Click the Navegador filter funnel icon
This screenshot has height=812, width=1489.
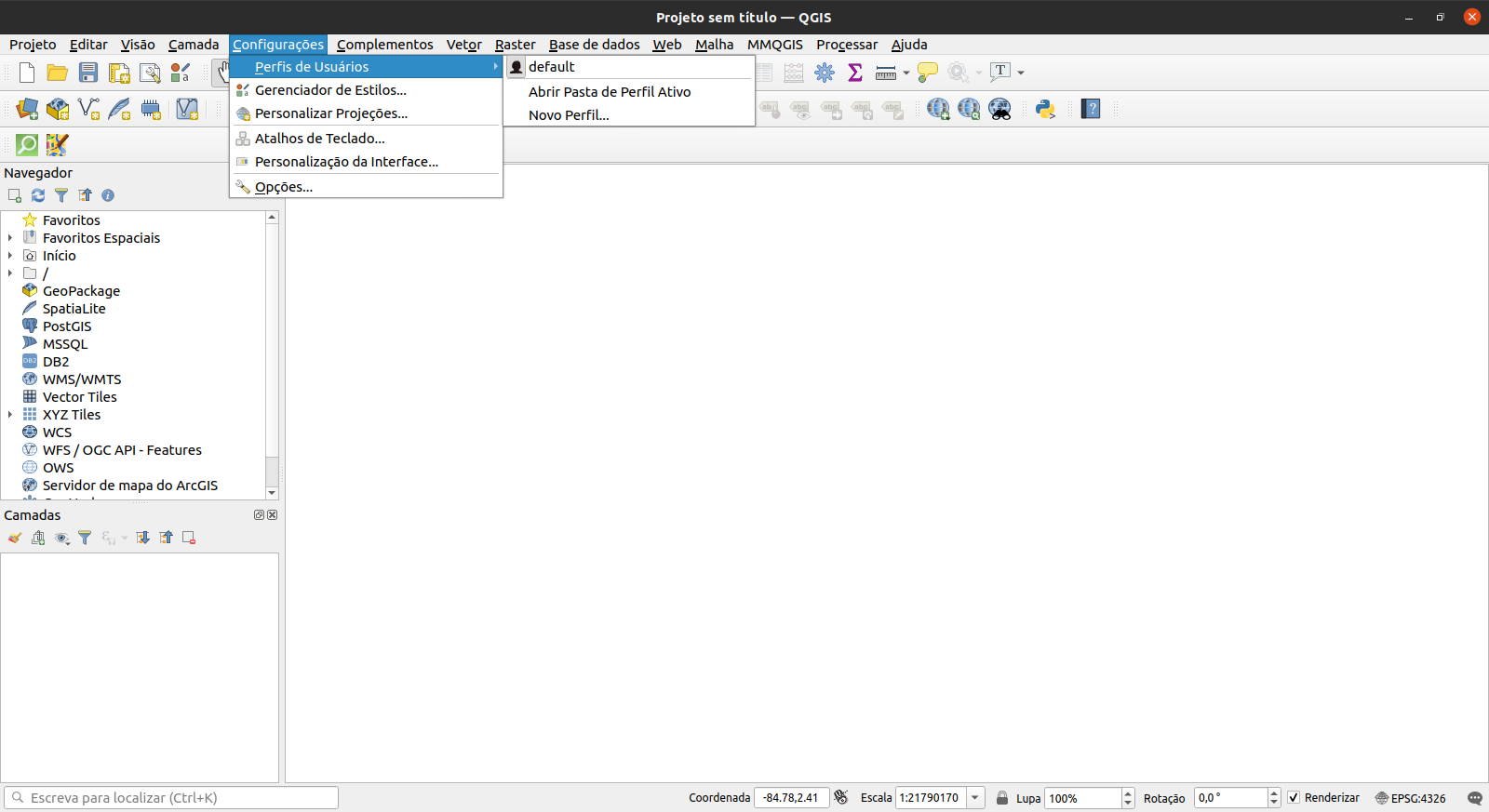(61, 195)
